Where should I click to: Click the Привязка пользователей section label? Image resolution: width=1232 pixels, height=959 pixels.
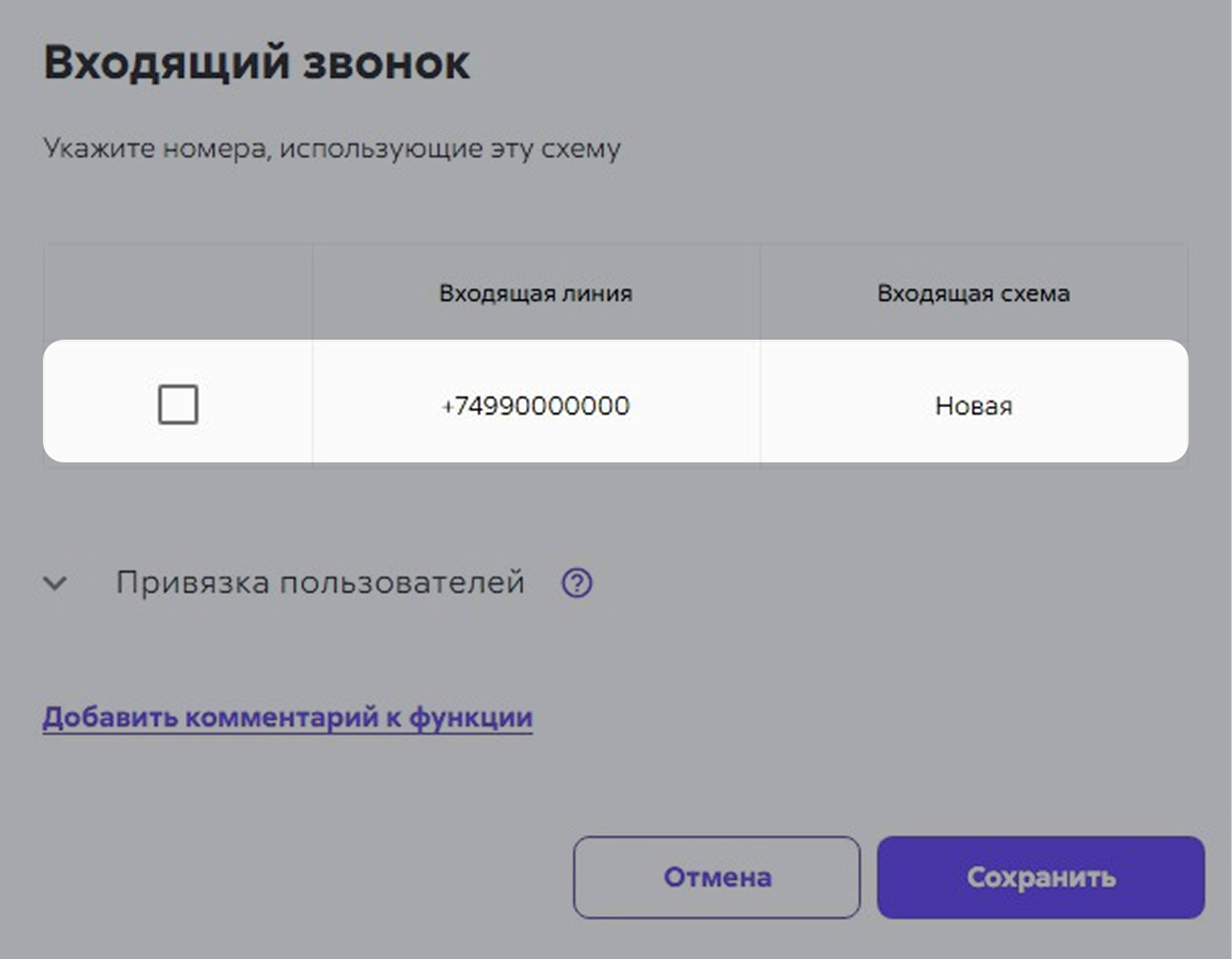coord(320,582)
